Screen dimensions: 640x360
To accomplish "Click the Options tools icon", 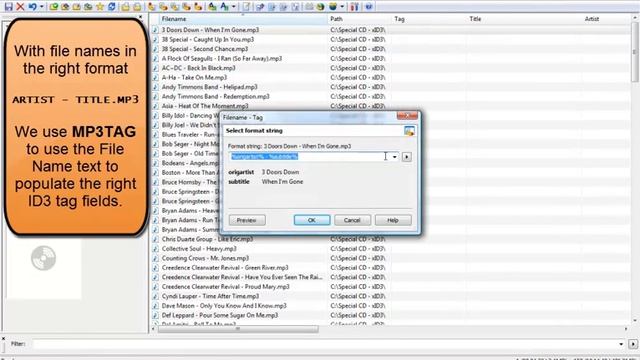I will pyautogui.click(x=354, y=7).
